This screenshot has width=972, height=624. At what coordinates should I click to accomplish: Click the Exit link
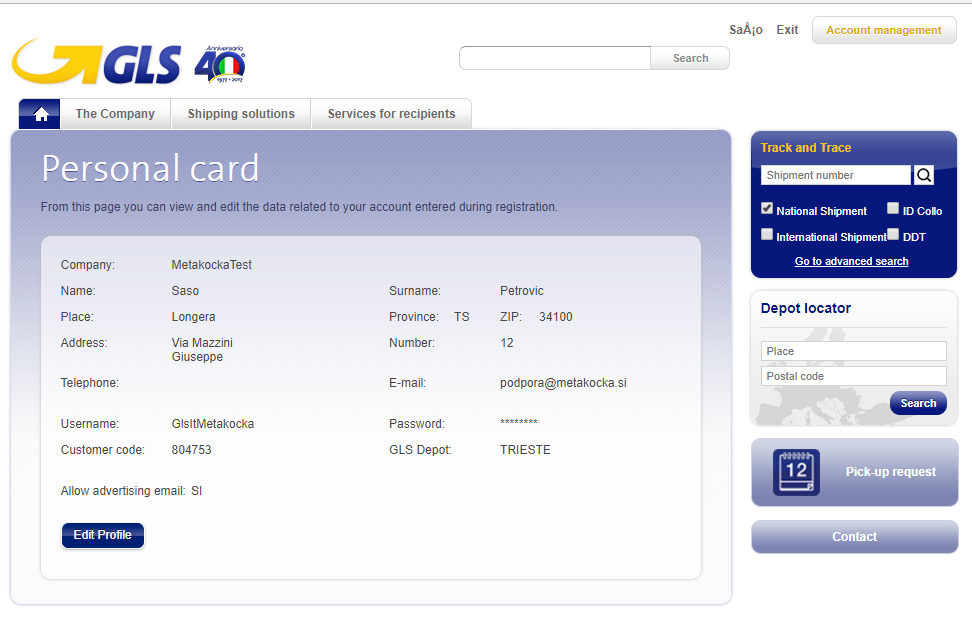click(x=787, y=30)
